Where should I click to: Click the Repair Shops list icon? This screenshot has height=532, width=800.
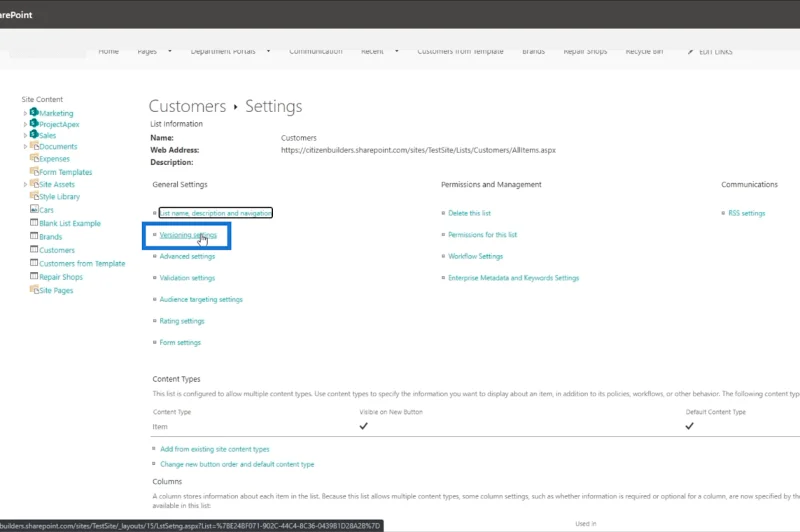click(34, 276)
